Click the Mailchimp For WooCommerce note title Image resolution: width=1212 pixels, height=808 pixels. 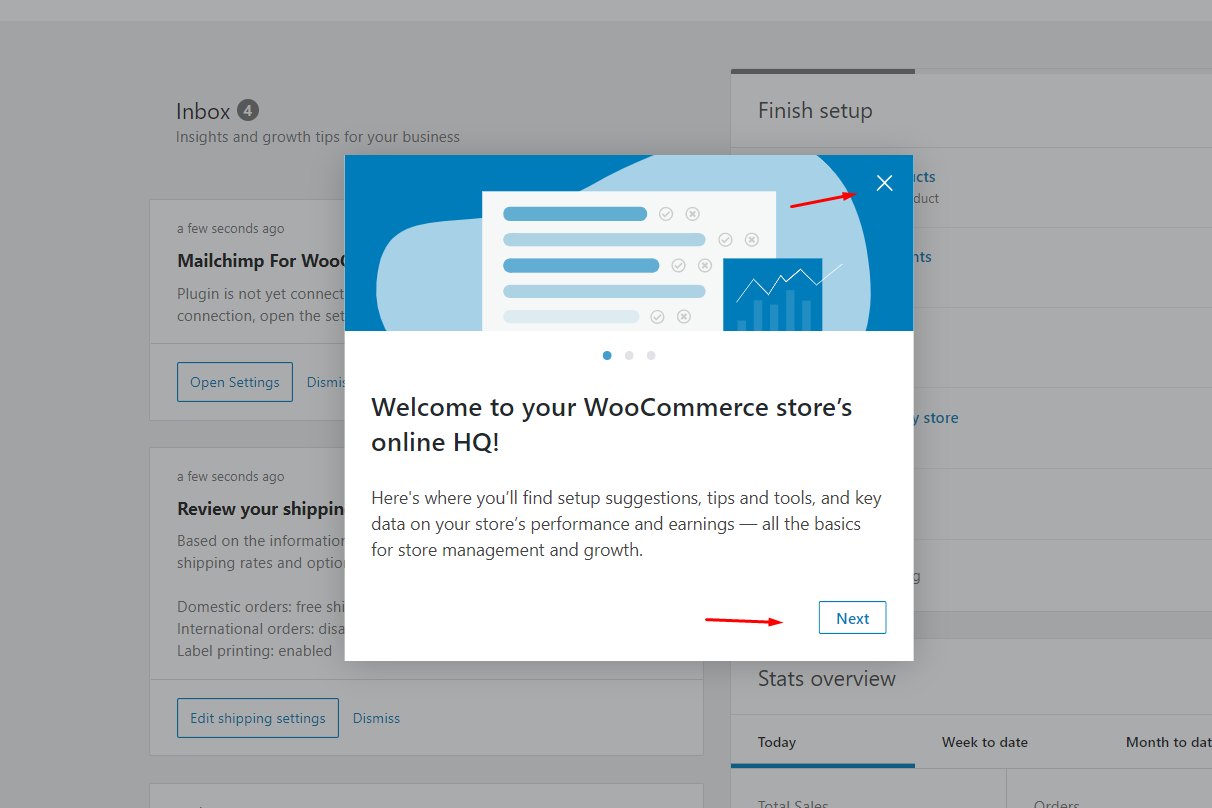coord(261,261)
